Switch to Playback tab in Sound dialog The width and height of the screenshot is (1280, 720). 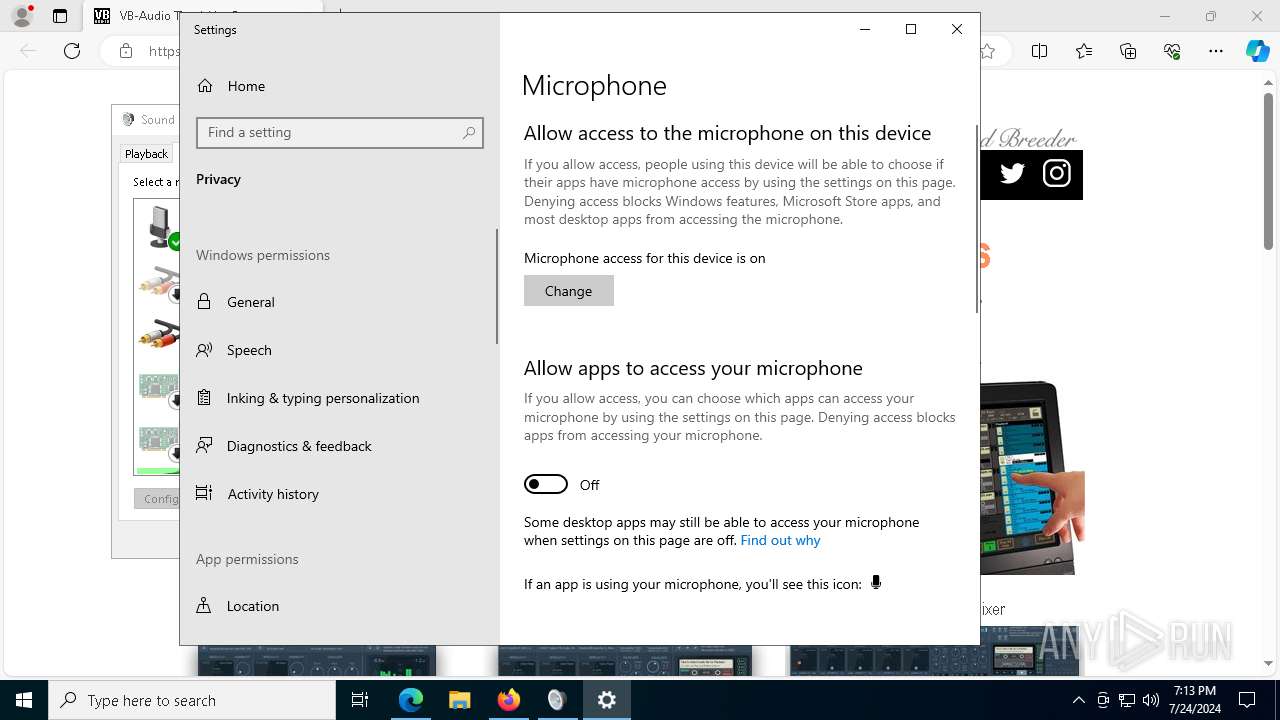pos(146,154)
